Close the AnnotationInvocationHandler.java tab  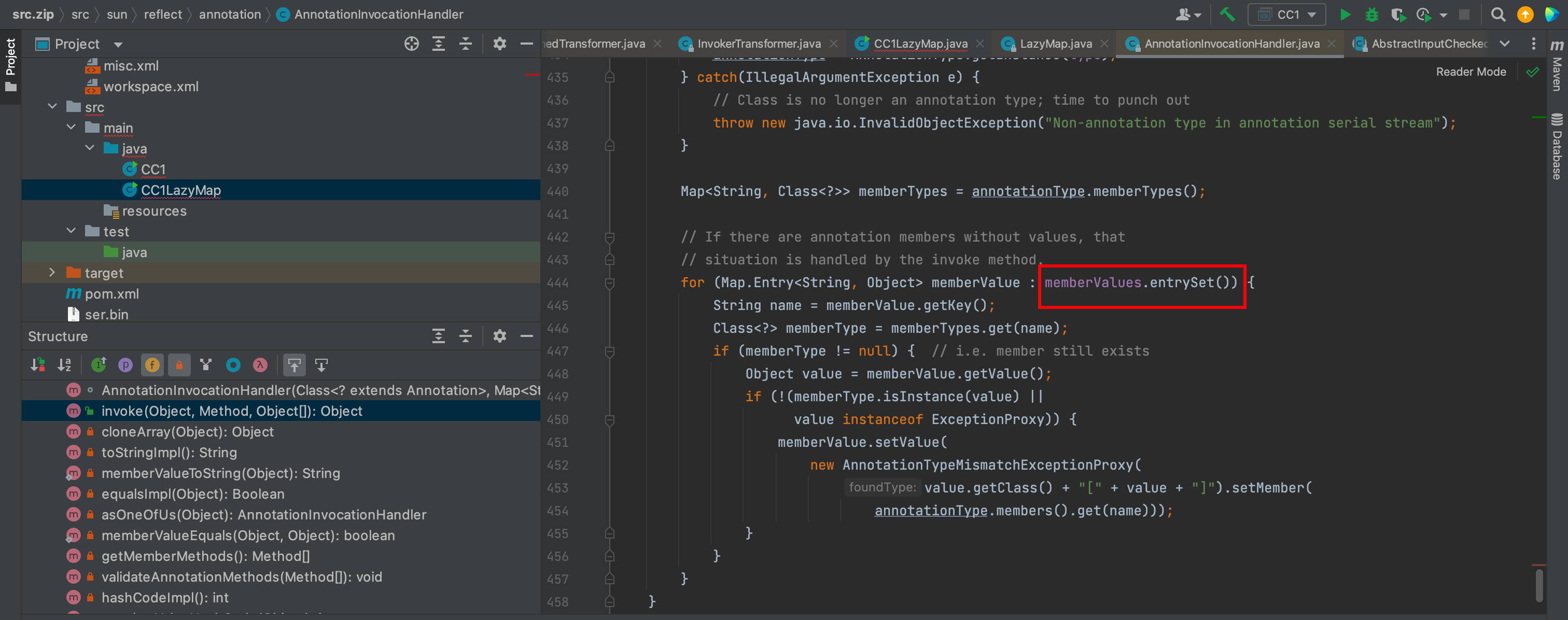(1331, 43)
